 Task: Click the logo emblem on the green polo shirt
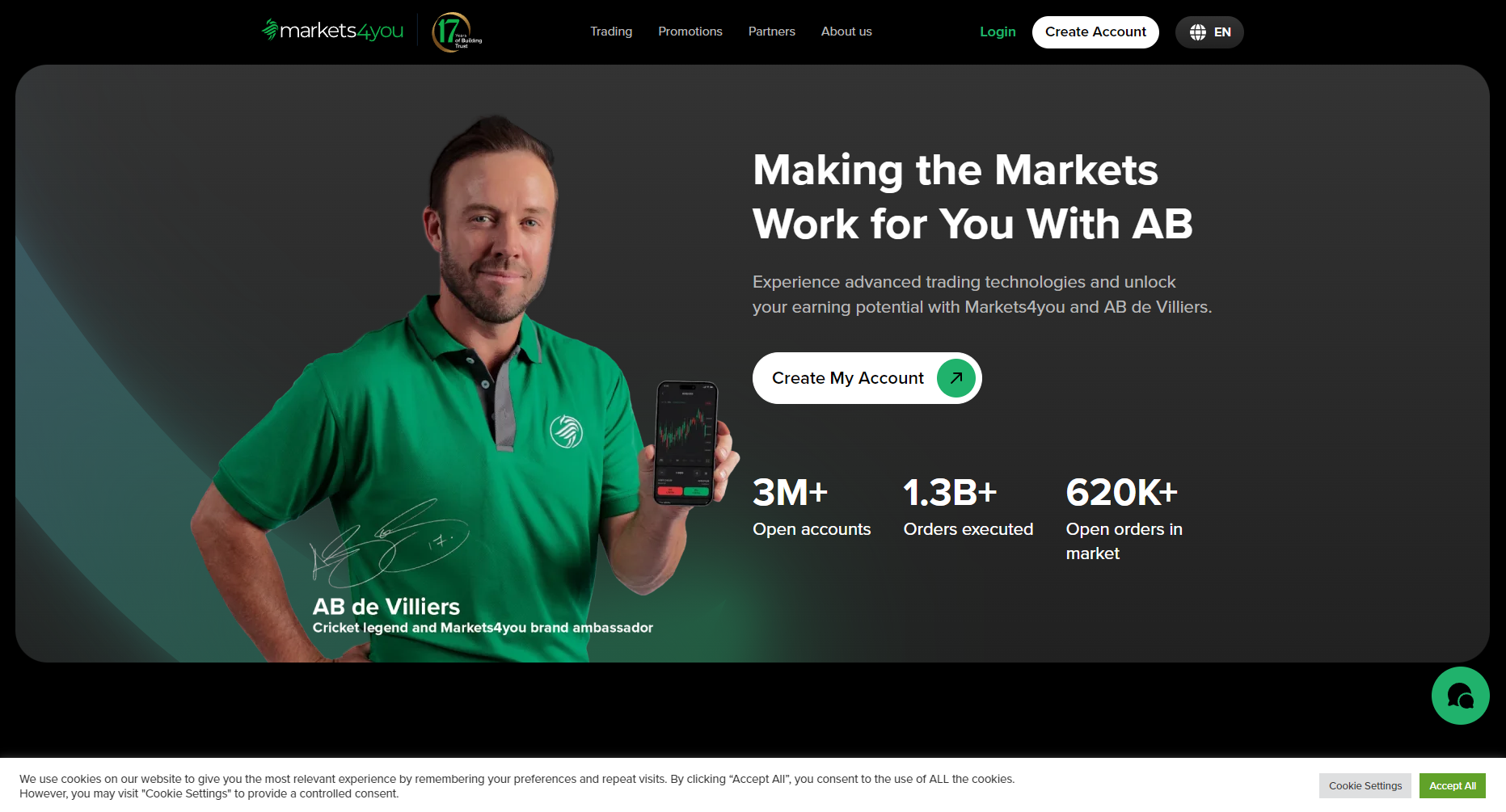(567, 431)
